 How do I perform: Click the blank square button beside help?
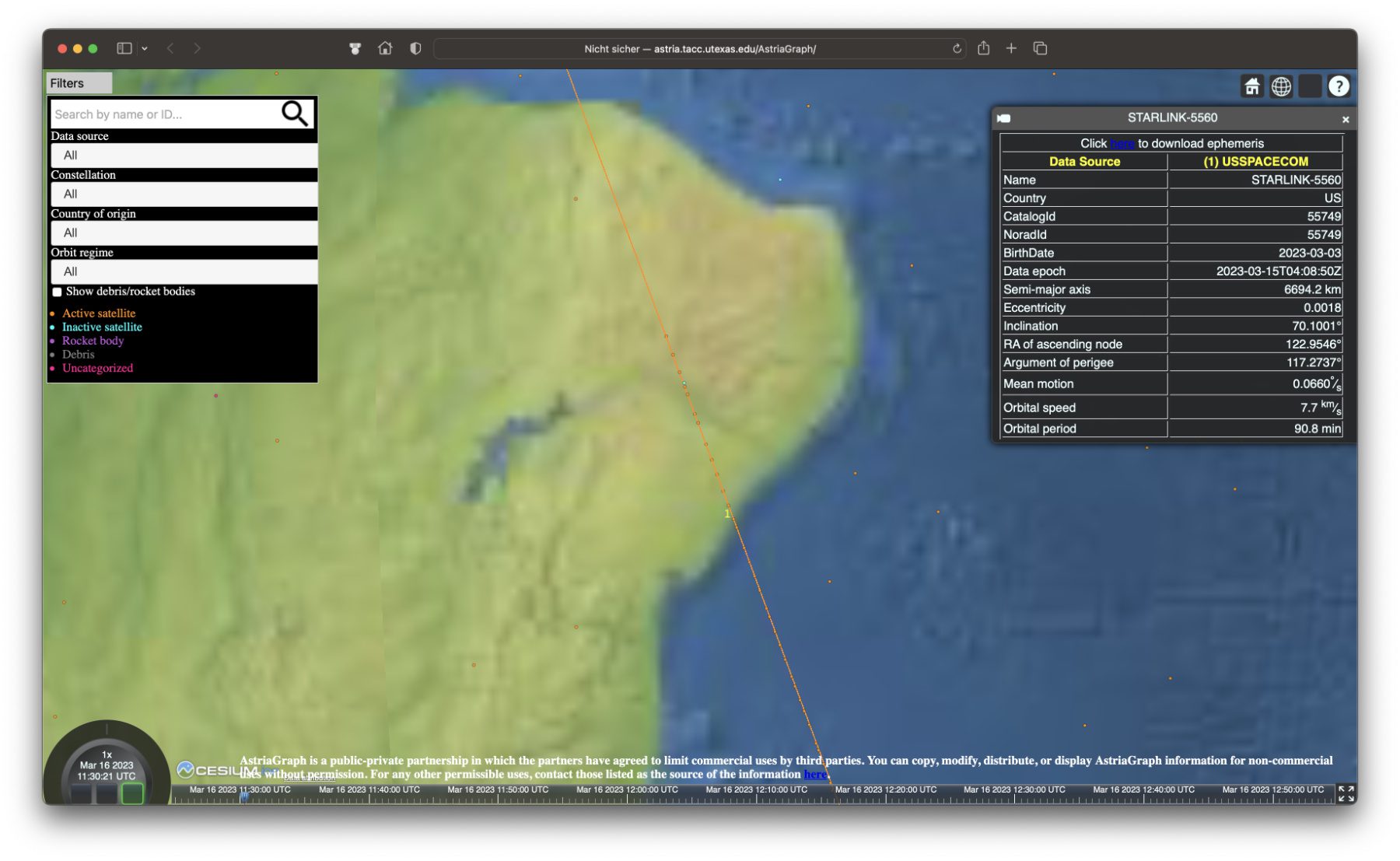[x=1310, y=86]
